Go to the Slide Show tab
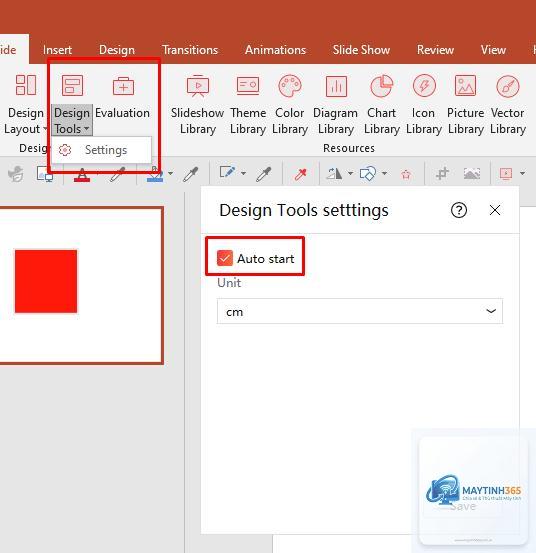 tap(361, 50)
